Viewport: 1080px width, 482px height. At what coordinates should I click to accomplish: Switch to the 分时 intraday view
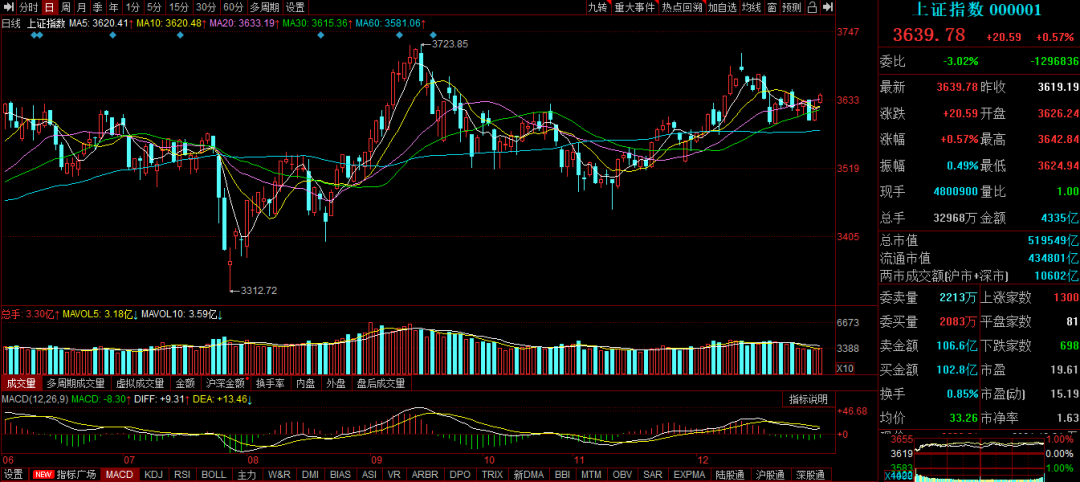coord(28,8)
